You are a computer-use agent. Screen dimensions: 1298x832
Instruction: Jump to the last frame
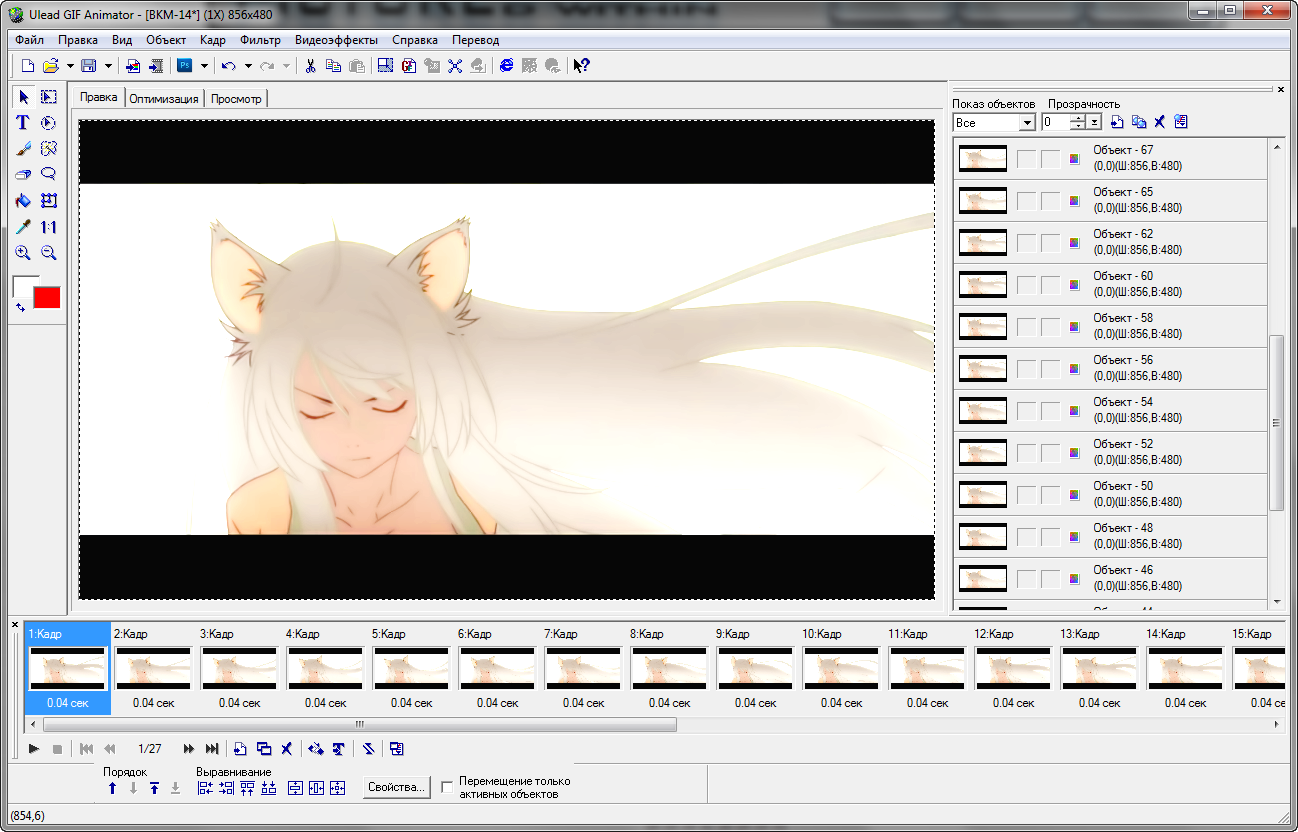click(x=212, y=748)
